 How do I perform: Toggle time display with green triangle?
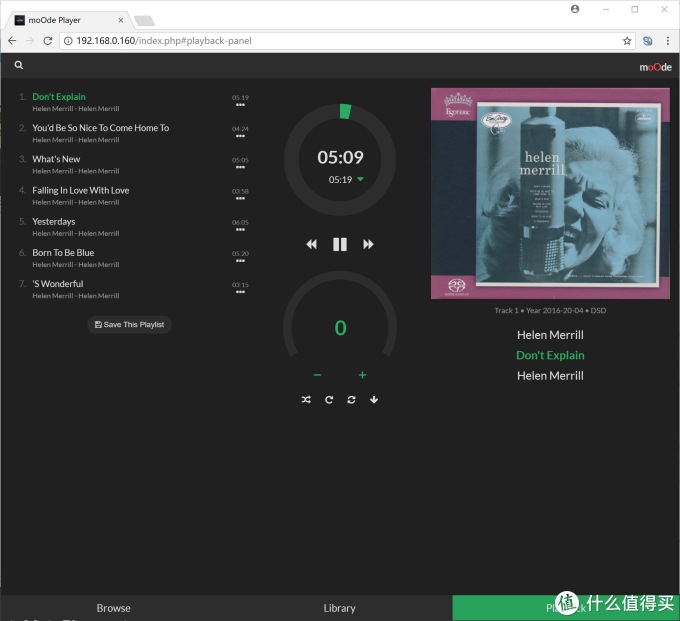[x=360, y=179]
